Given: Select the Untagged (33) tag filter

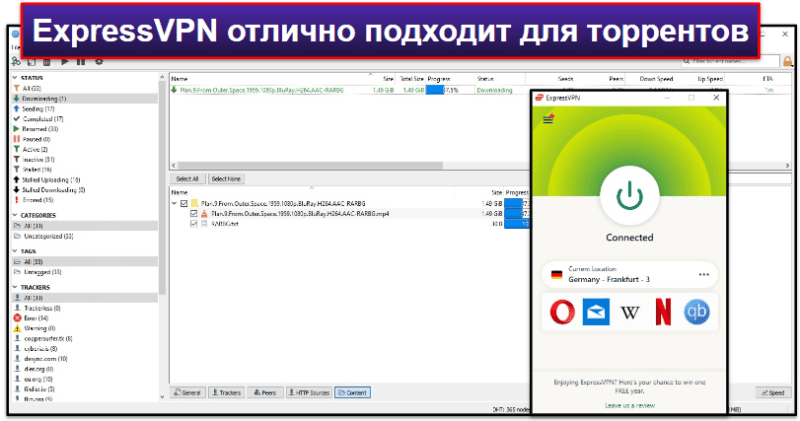Looking at the screenshot, I should [x=84, y=272].
